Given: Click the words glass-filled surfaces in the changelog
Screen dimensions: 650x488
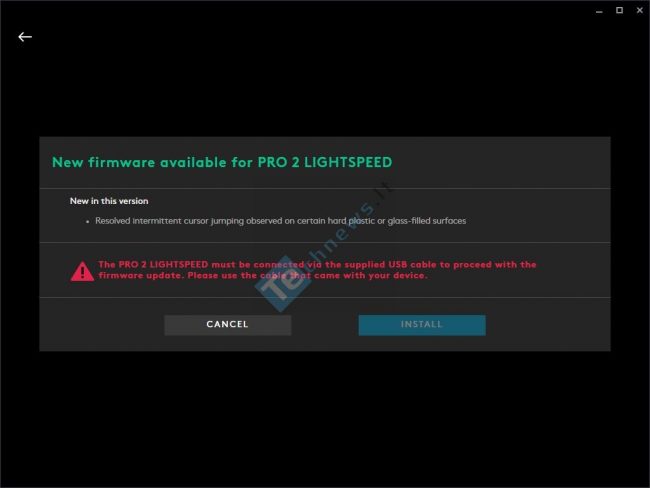Looking at the screenshot, I should [x=427, y=221].
